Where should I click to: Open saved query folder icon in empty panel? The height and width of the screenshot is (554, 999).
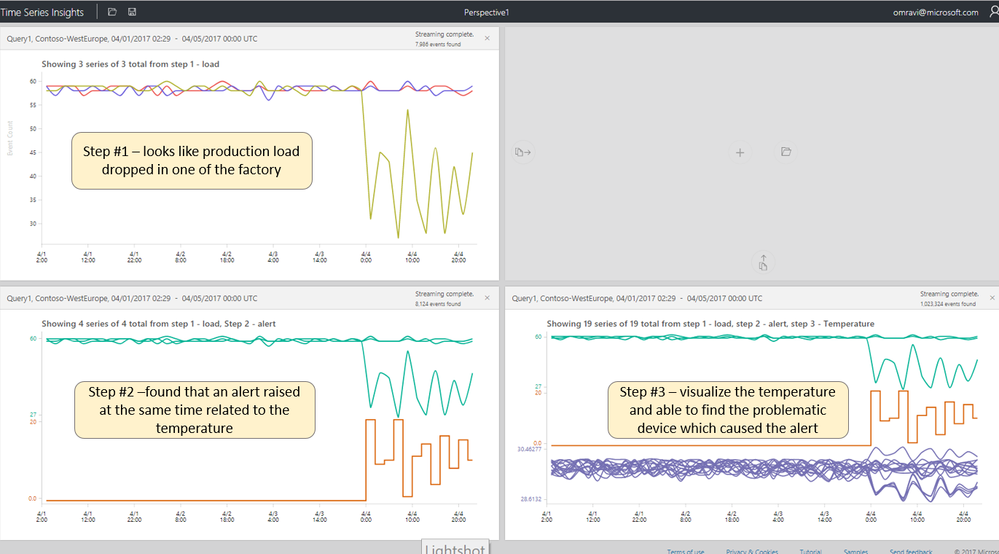tap(786, 152)
